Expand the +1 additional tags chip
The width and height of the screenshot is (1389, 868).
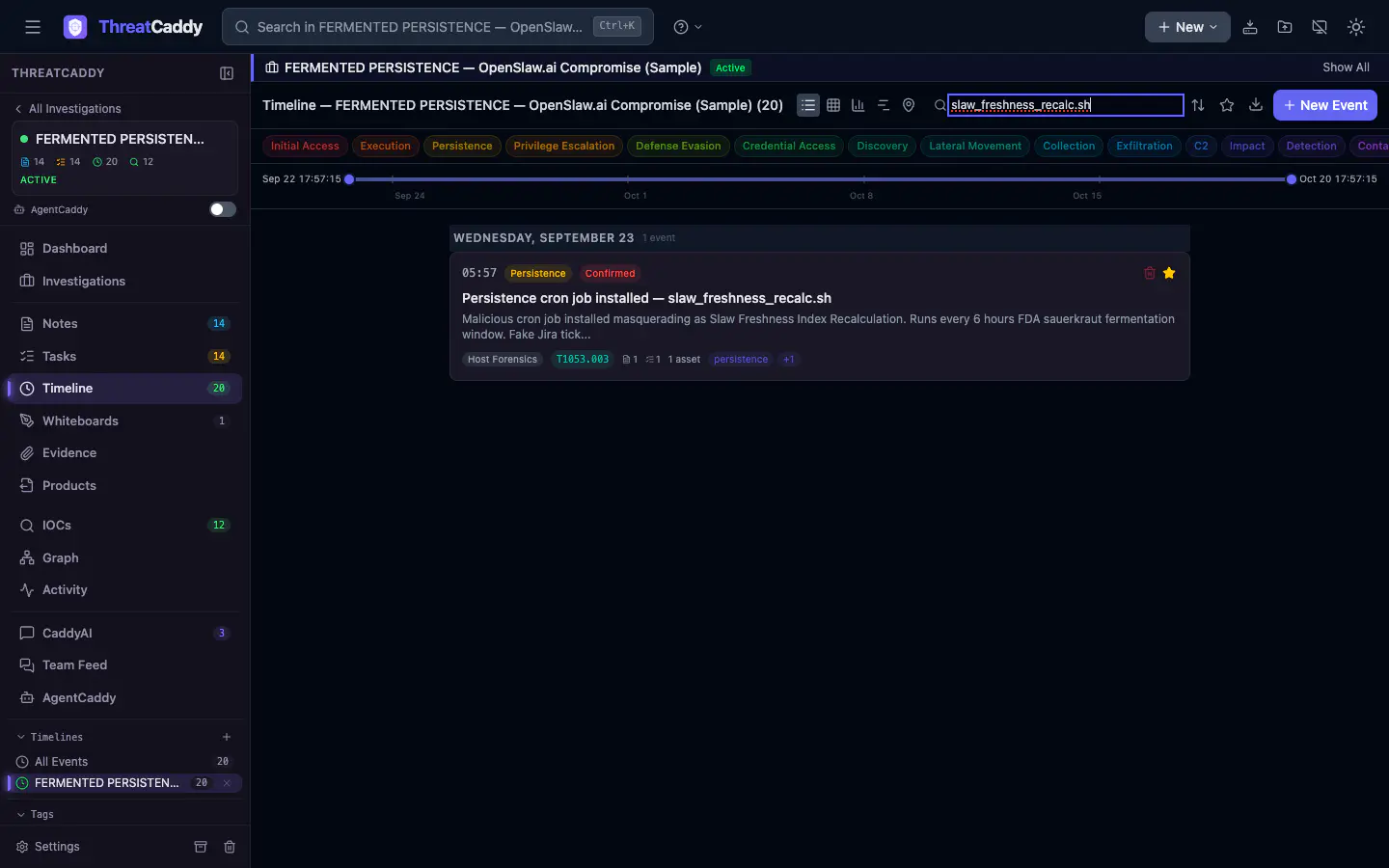[789, 360]
